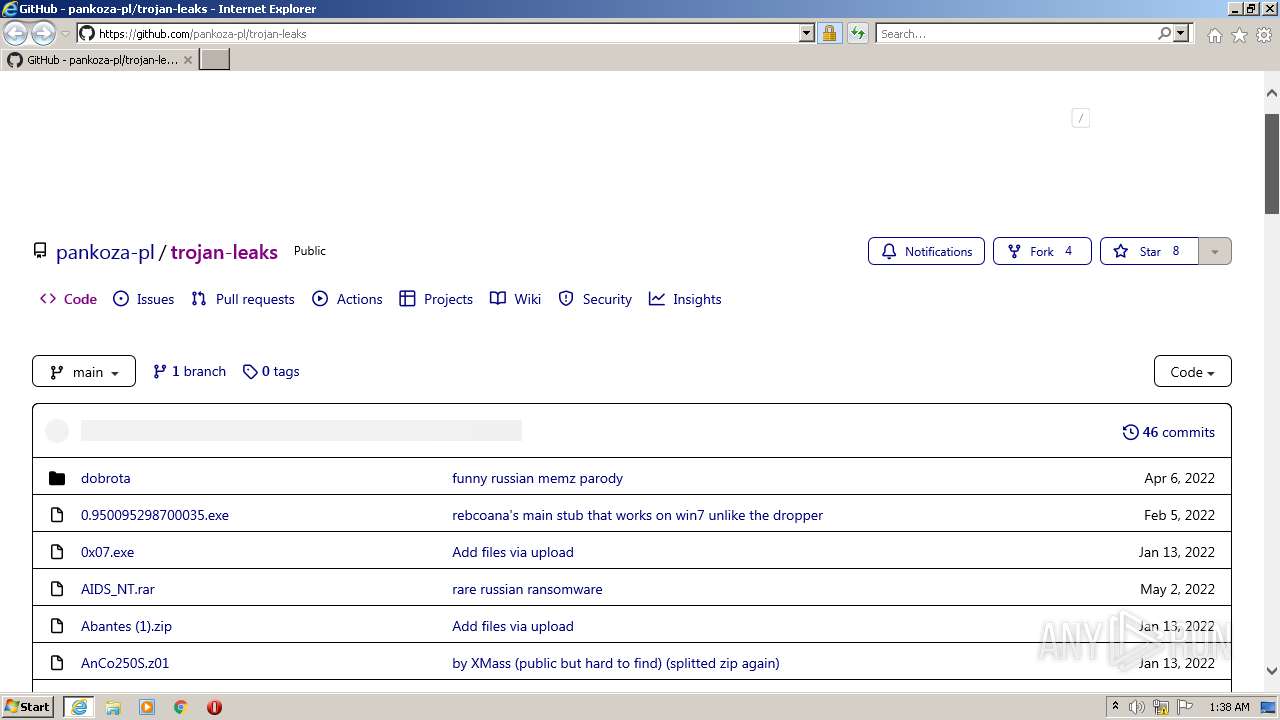Open commit 'funny russian memz parody'
Viewport: 1280px width, 720px height.
537,478
